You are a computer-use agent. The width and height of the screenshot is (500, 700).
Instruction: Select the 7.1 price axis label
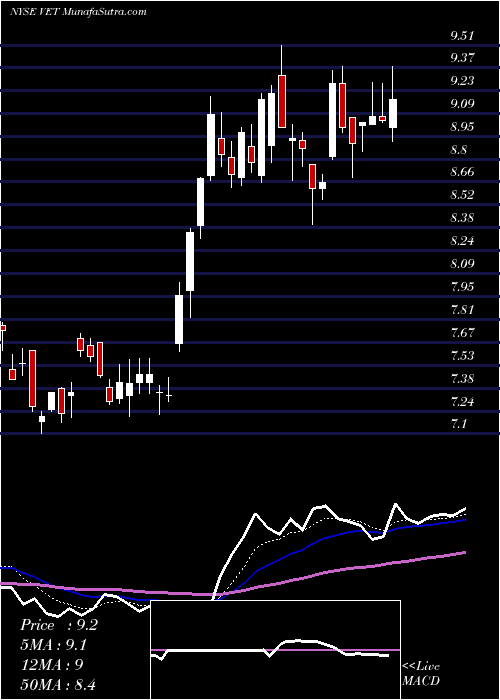tap(459, 423)
